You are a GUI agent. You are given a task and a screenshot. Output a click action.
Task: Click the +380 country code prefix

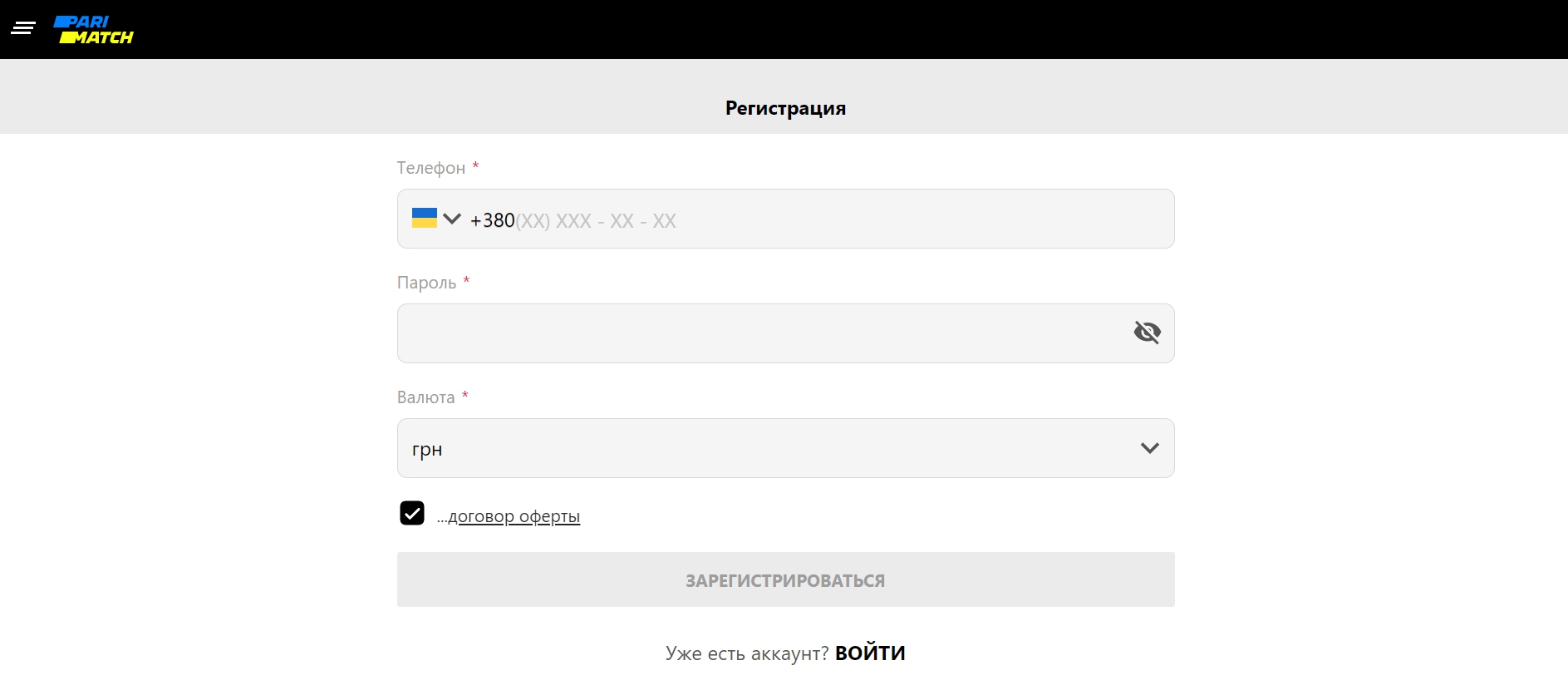pos(493,220)
